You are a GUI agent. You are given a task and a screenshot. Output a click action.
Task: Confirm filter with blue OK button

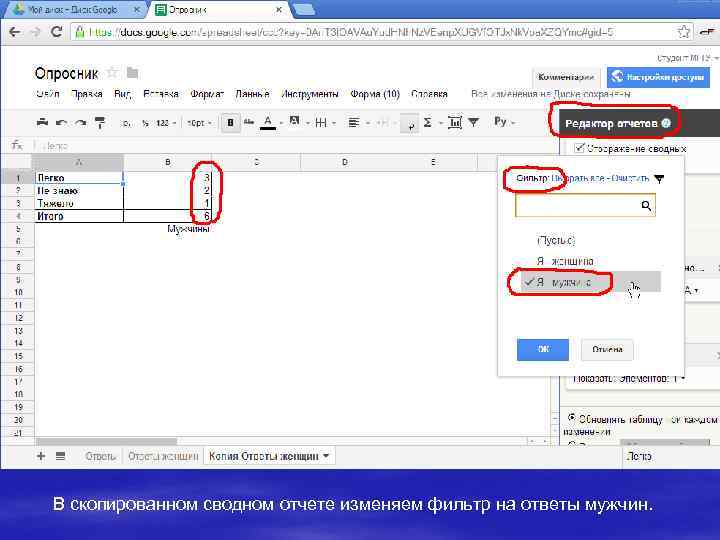[543, 349]
